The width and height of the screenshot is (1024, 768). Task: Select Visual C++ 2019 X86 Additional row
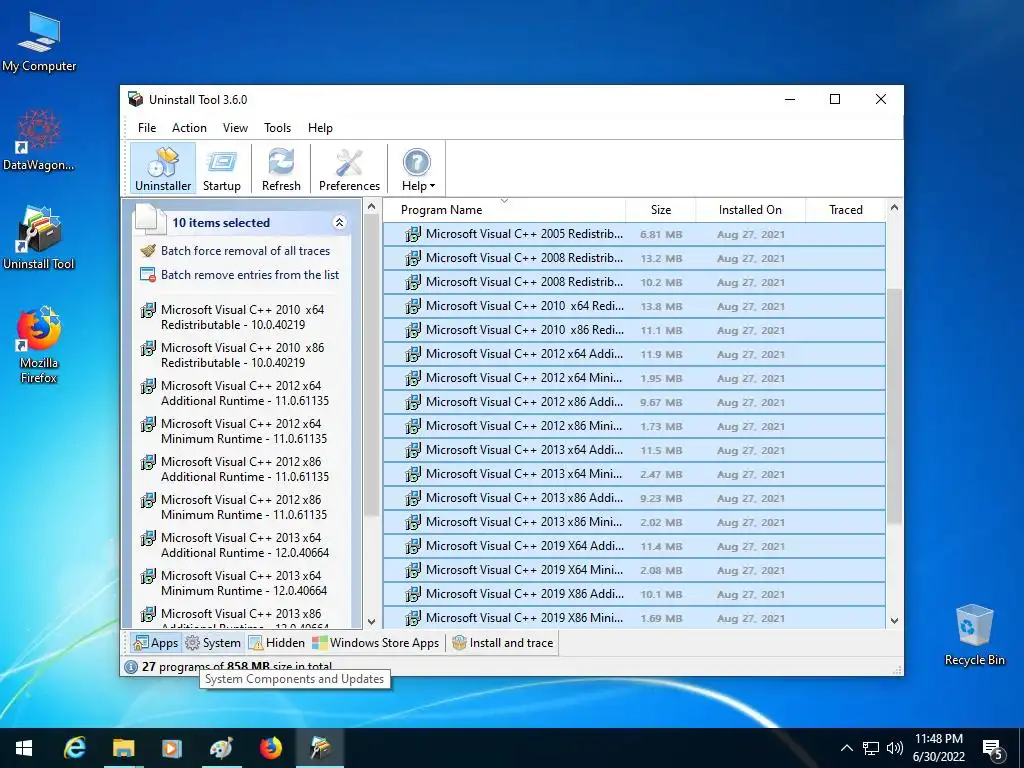634,594
